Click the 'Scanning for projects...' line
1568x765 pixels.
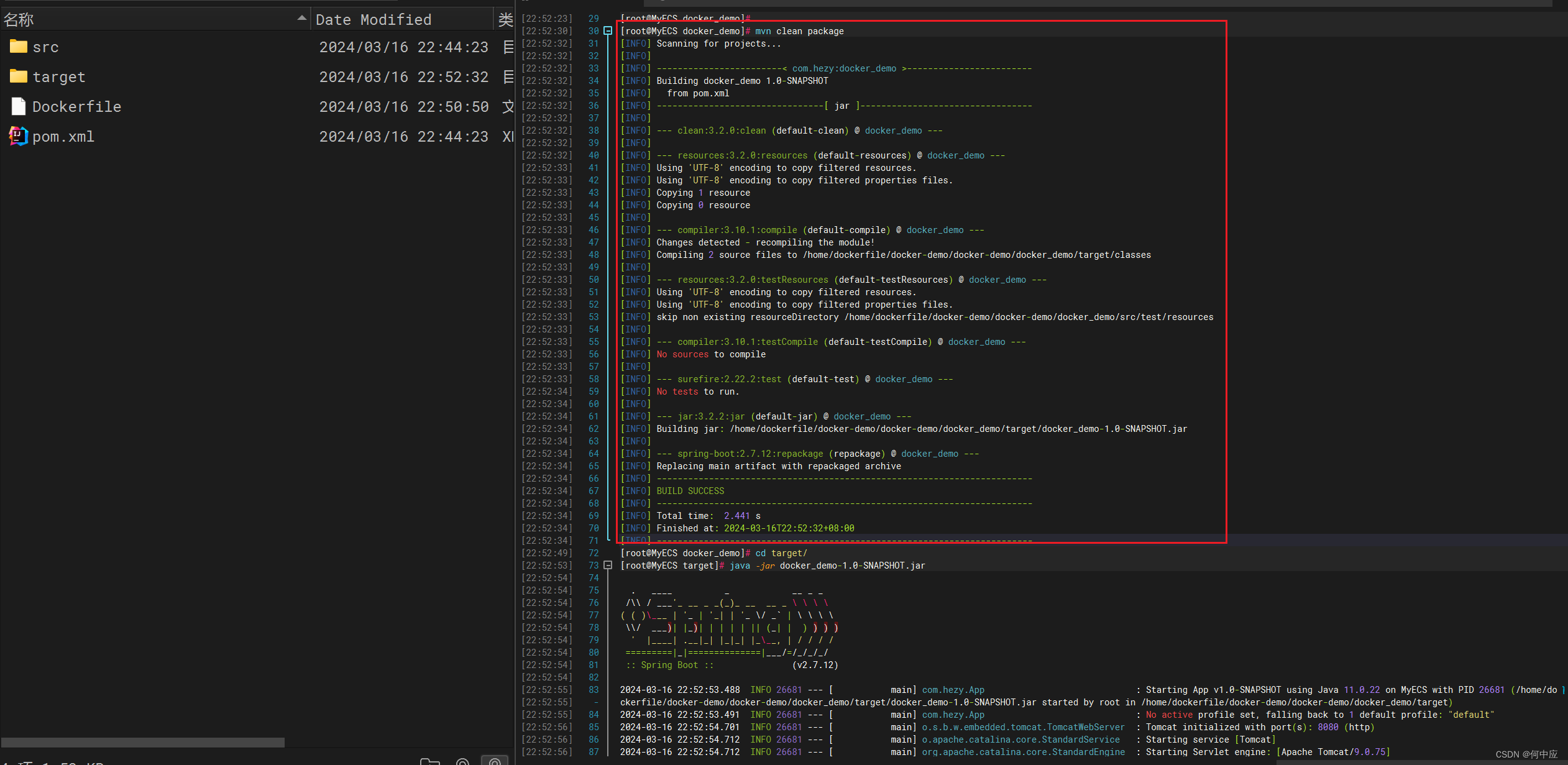(x=718, y=44)
